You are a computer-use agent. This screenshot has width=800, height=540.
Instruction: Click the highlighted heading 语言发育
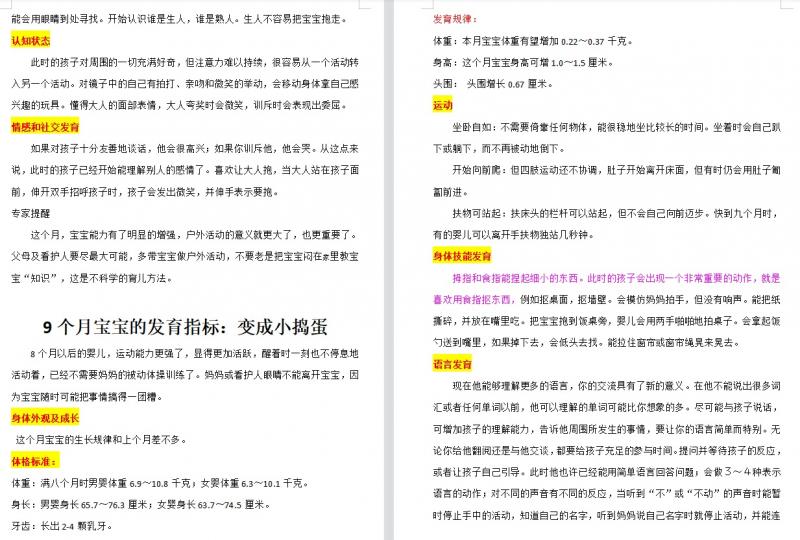[452, 364]
